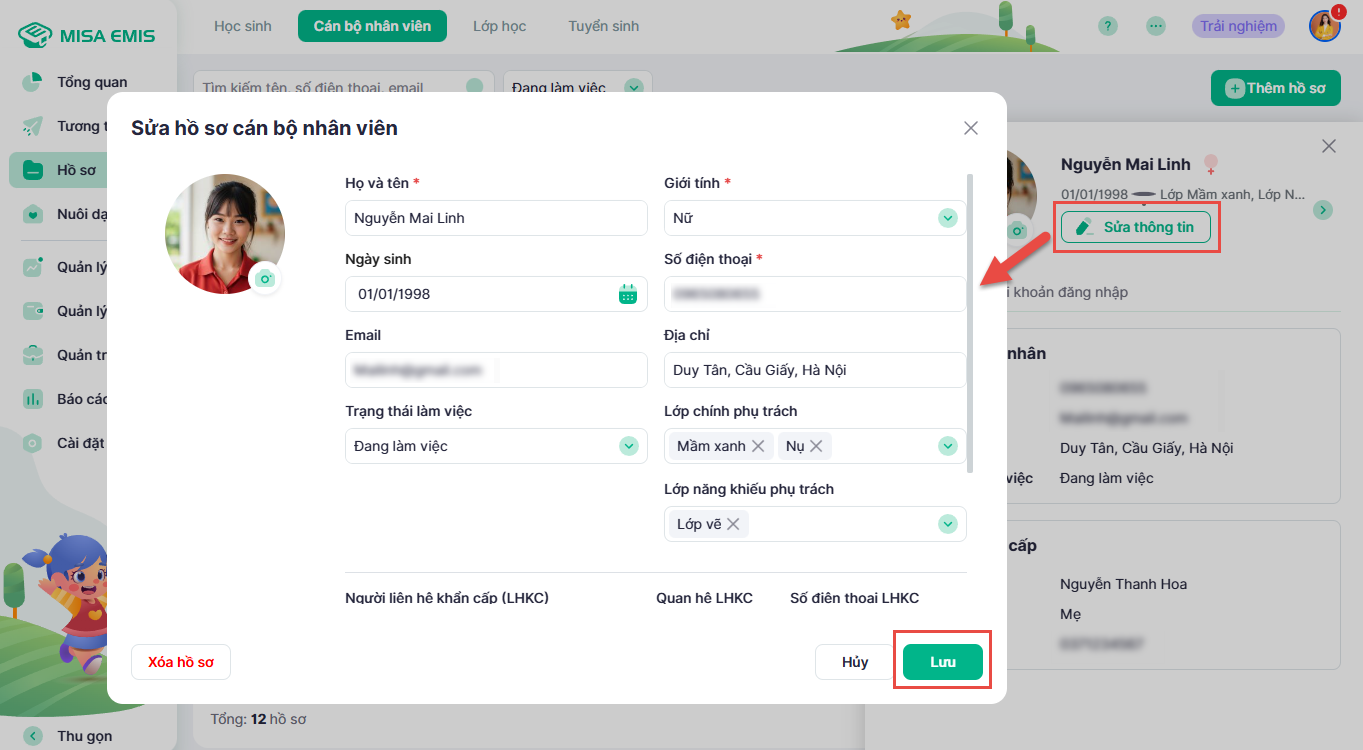Click the dialog's vertical scrollbar
1363x750 pixels.
[970, 320]
